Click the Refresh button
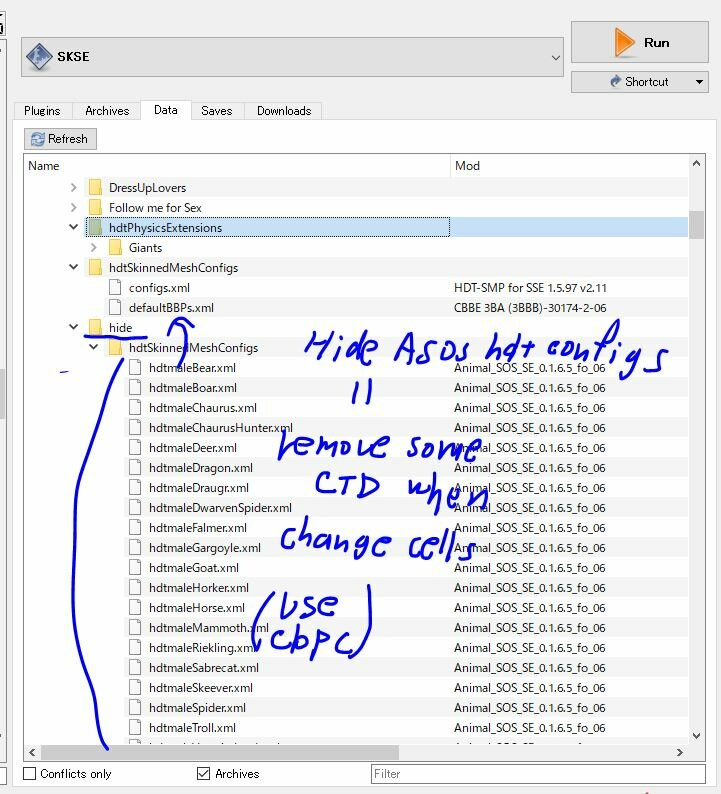 click(x=60, y=139)
